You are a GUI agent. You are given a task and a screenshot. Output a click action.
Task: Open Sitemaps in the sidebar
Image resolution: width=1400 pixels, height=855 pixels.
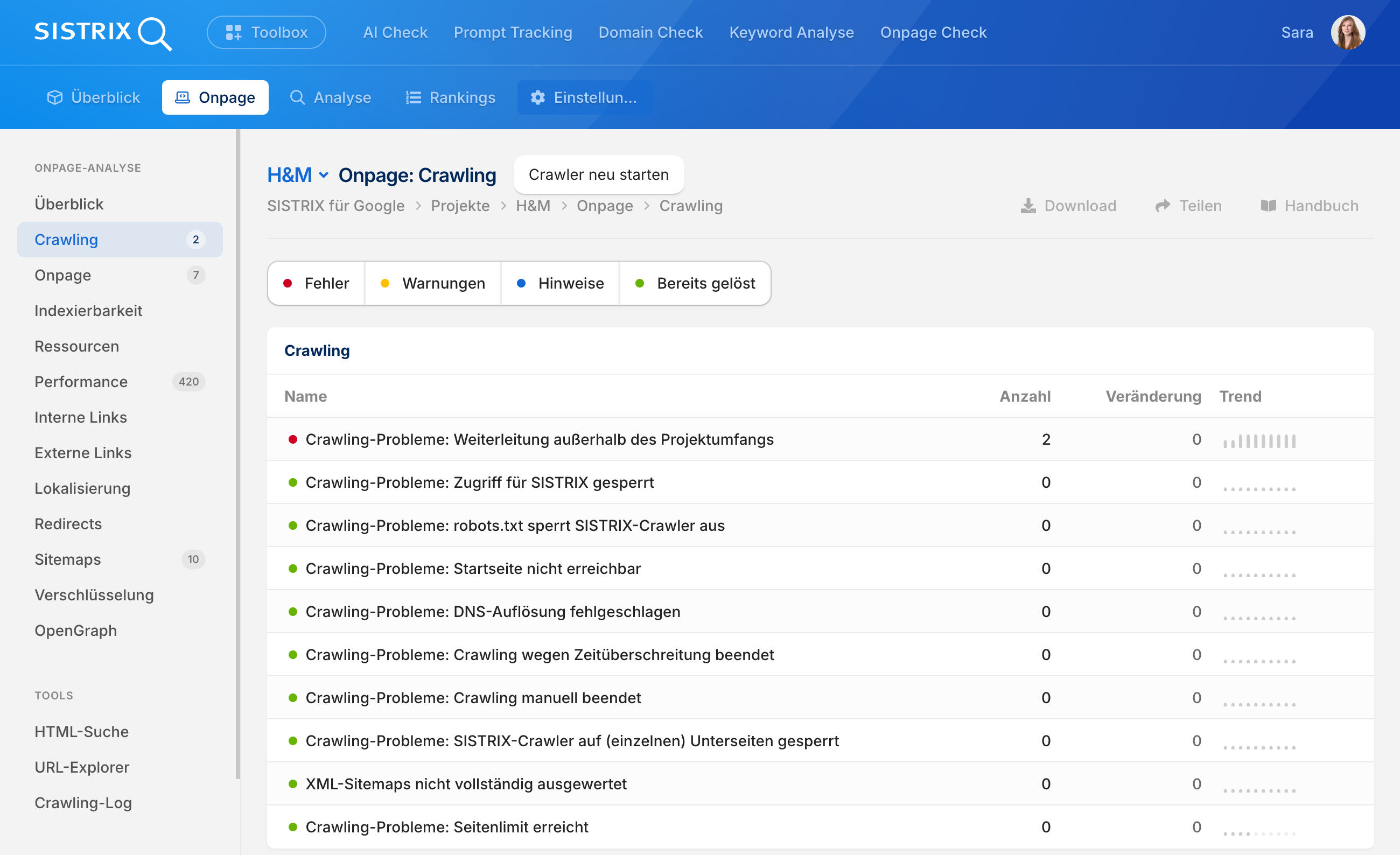click(120, 559)
